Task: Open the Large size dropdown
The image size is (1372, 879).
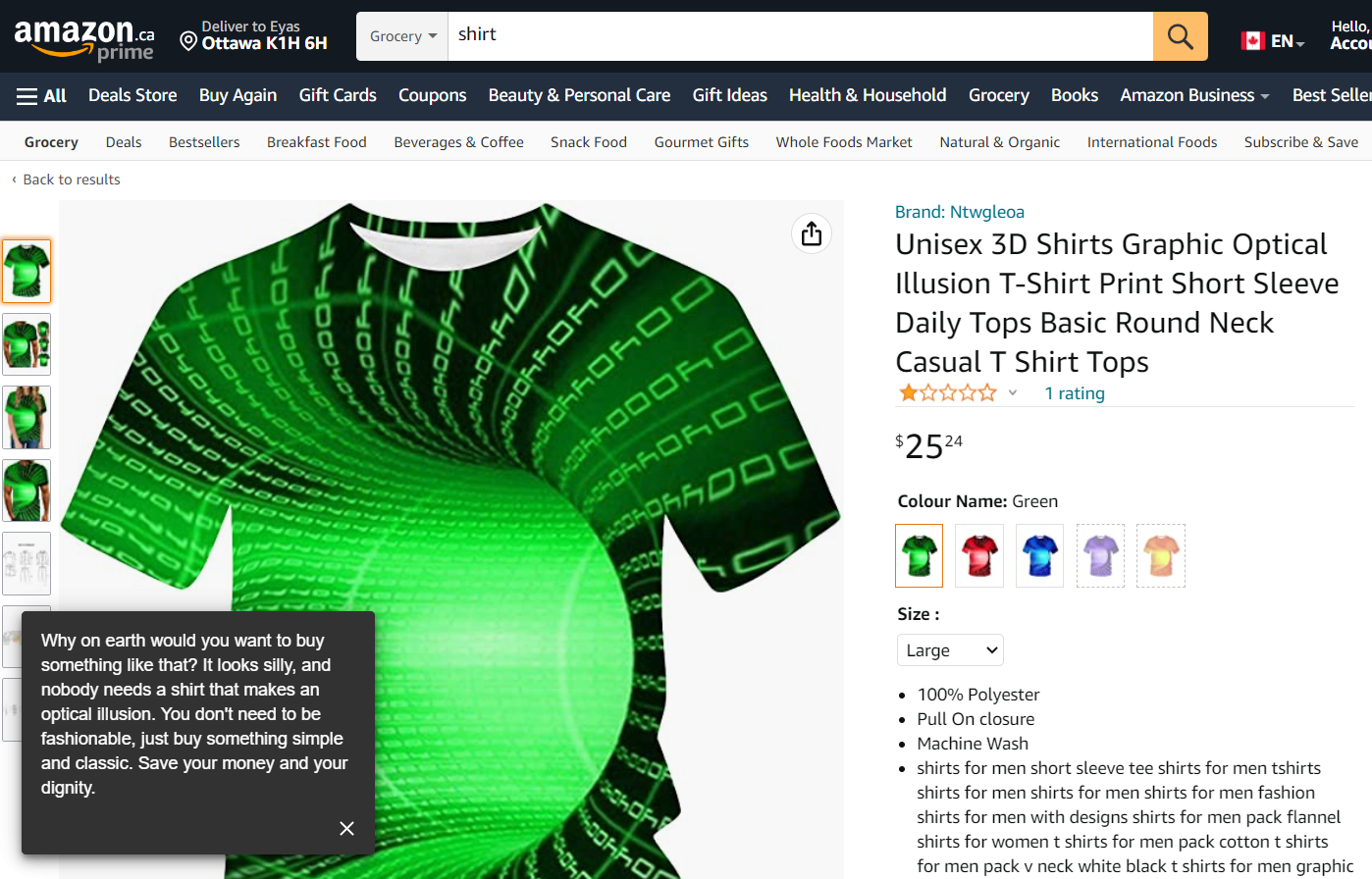Action: pyautogui.click(x=950, y=650)
